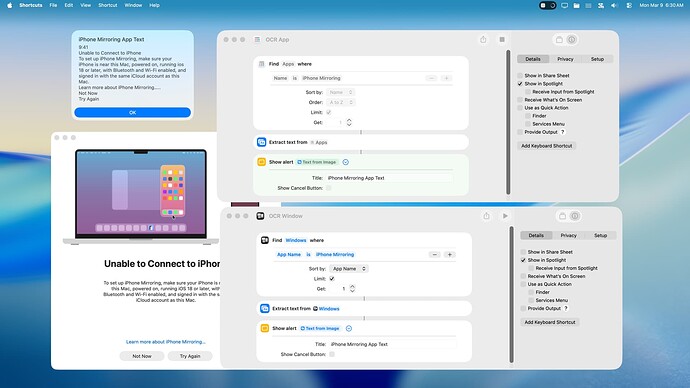Click the info details icon in OCR App window

click(571, 40)
